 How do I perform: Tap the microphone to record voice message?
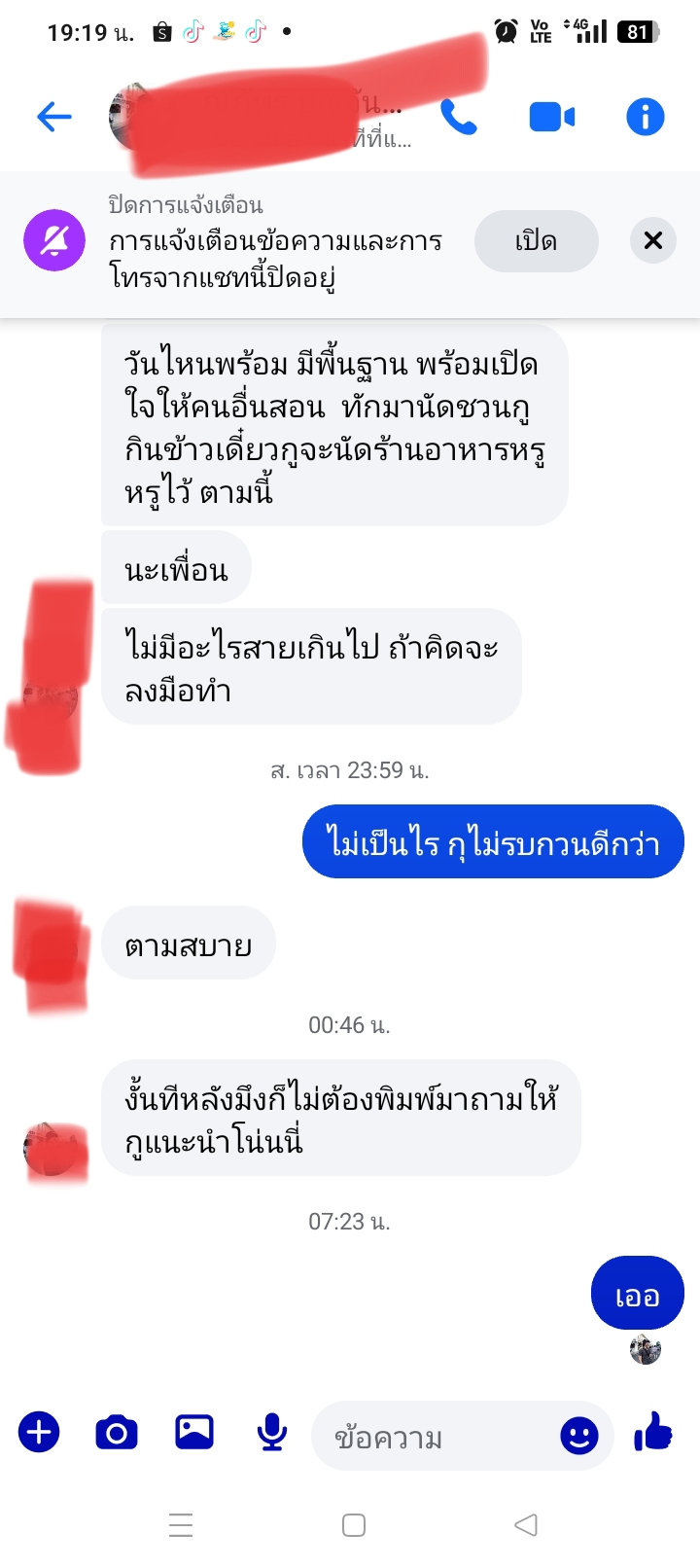point(272,1433)
